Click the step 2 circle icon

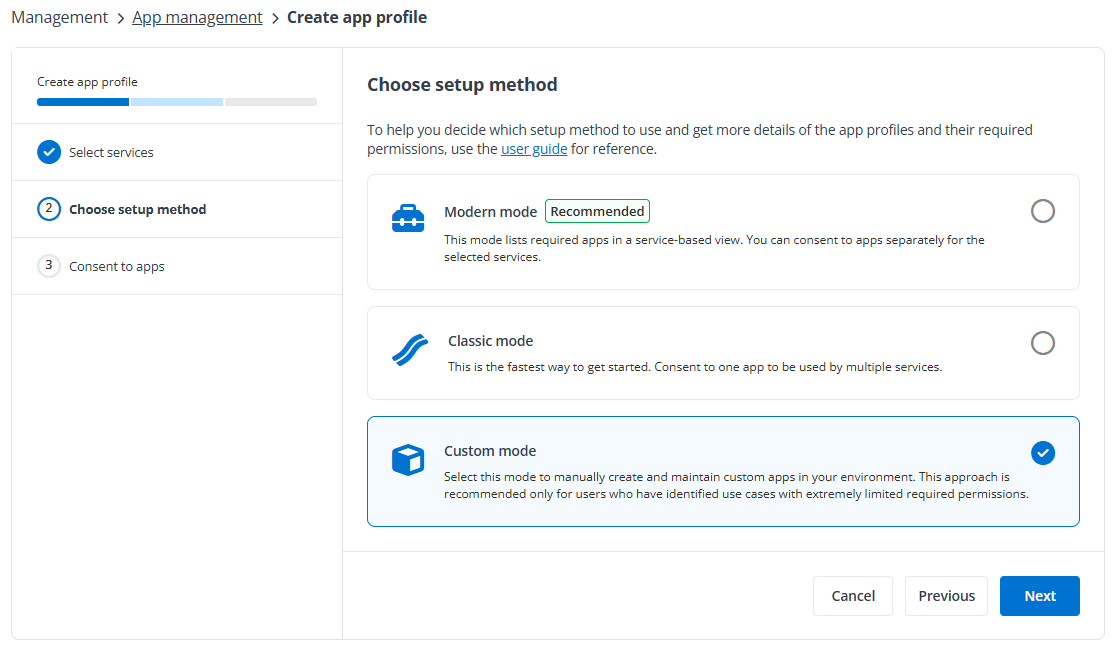(x=49, y=209)
